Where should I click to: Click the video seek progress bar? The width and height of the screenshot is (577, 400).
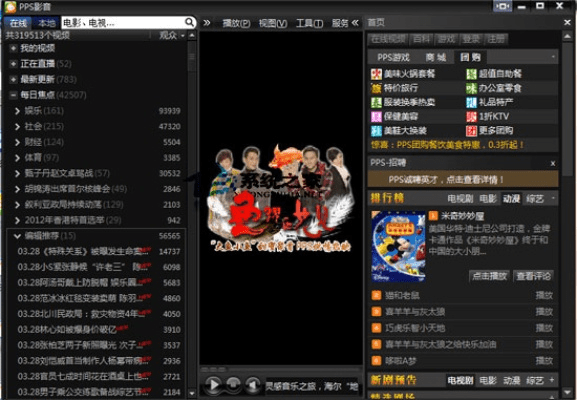point(281,369)
